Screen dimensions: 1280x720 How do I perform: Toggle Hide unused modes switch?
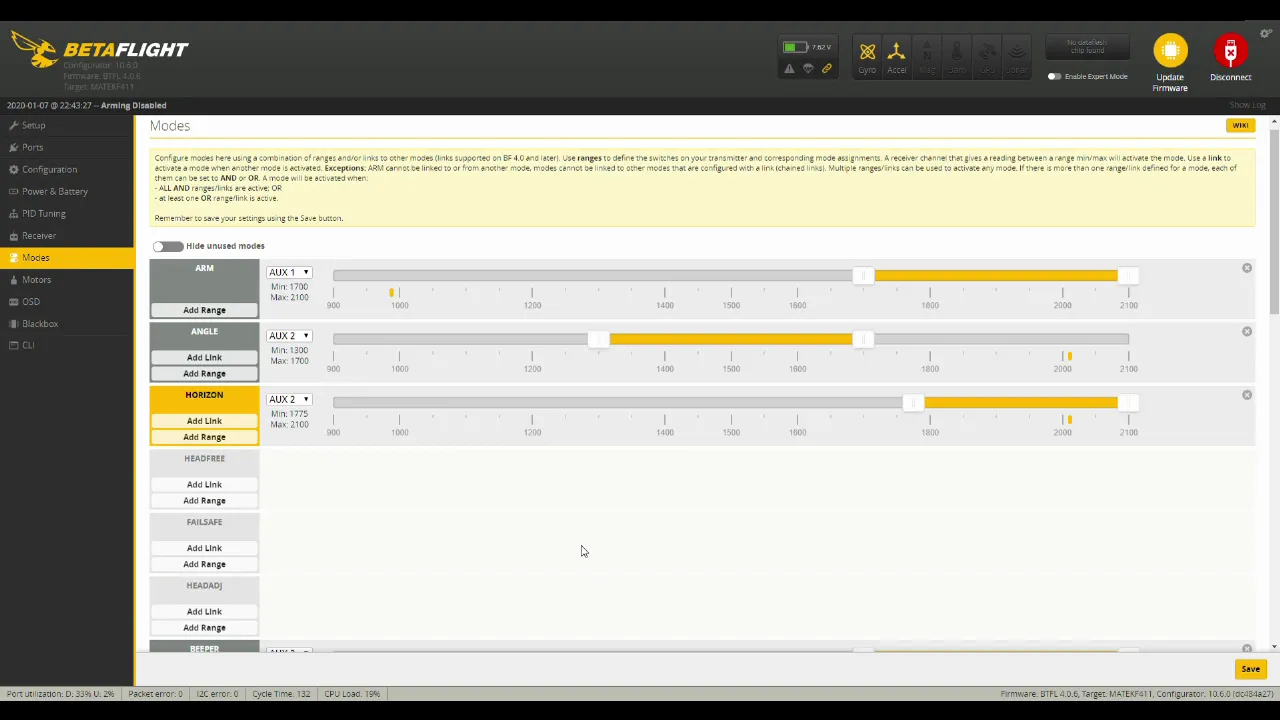(x=168, y=246)
